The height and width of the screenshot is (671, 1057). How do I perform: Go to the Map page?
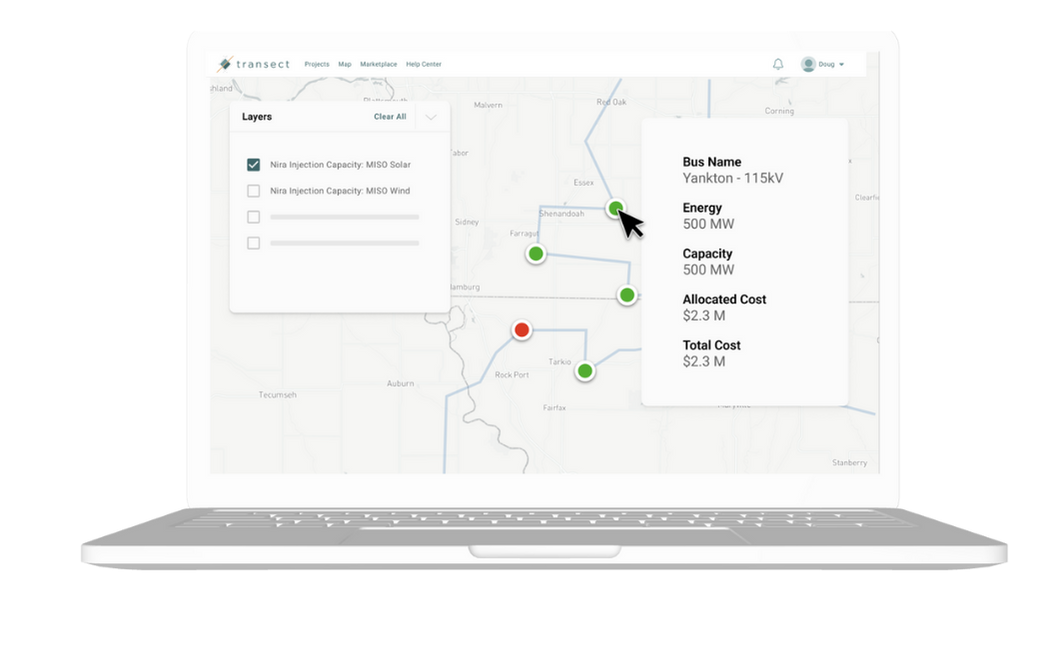tap(344, 64)
